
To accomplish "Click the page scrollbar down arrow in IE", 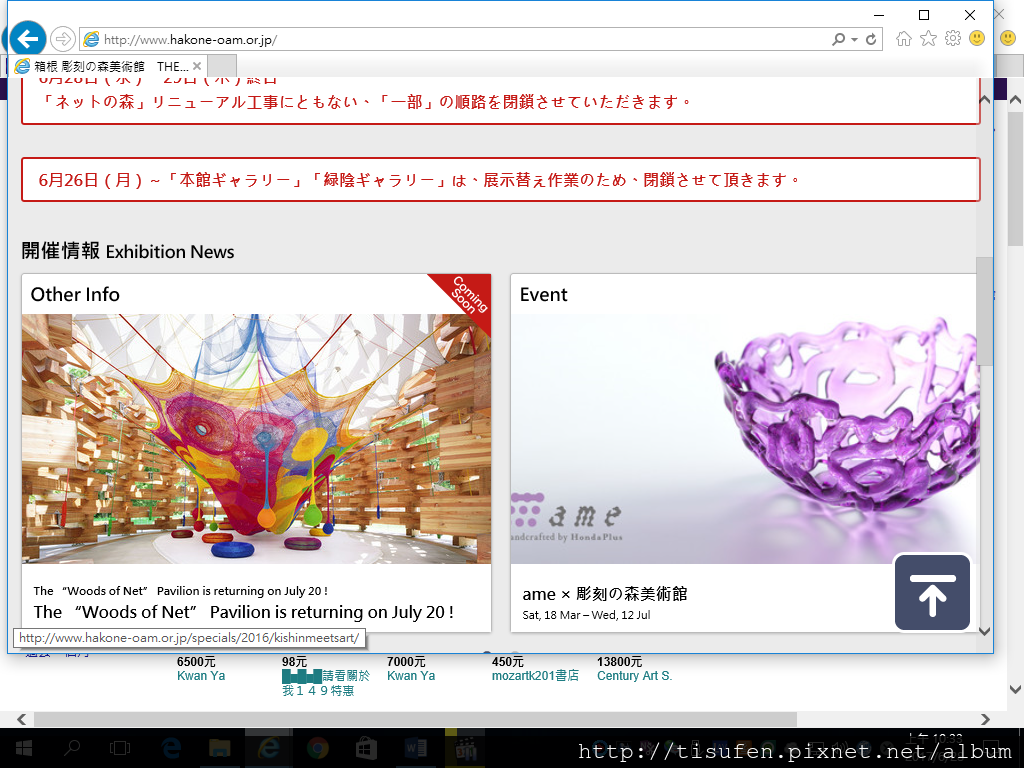I will [984, 632].
